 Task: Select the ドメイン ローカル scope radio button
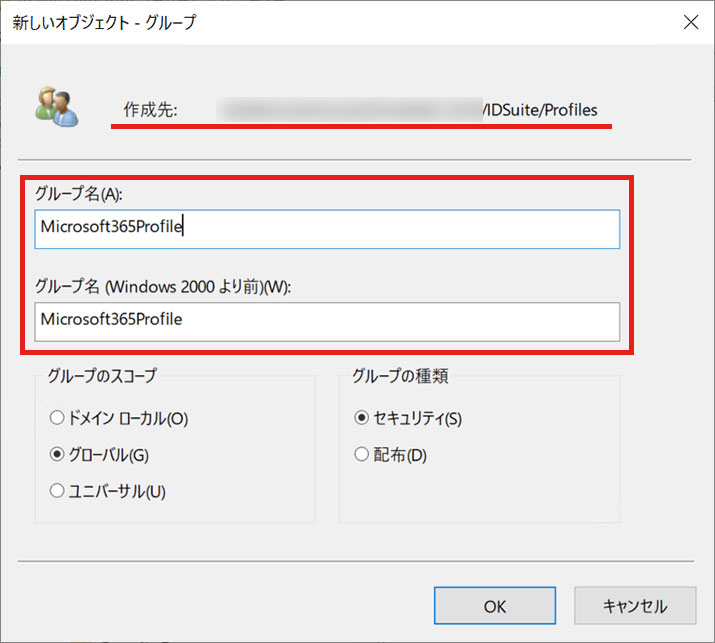57,418
